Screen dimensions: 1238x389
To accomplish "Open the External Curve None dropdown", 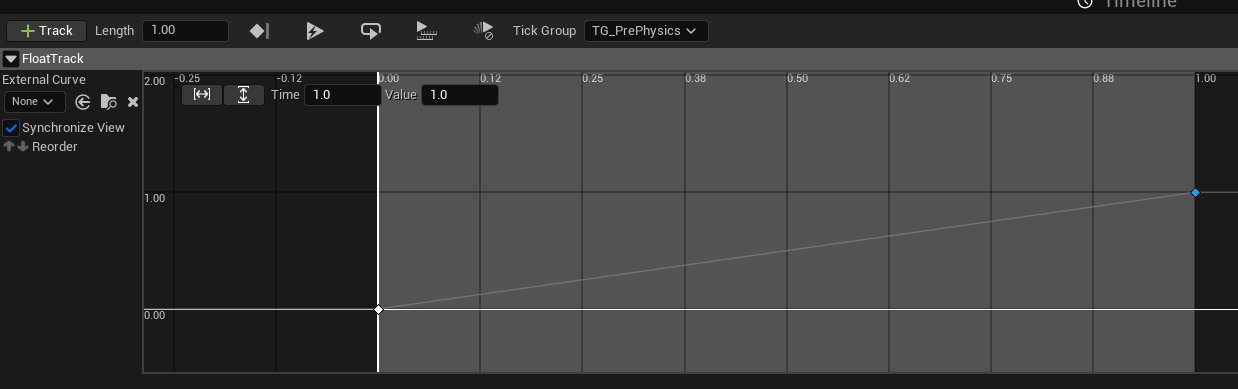I will tap(35, 102).
